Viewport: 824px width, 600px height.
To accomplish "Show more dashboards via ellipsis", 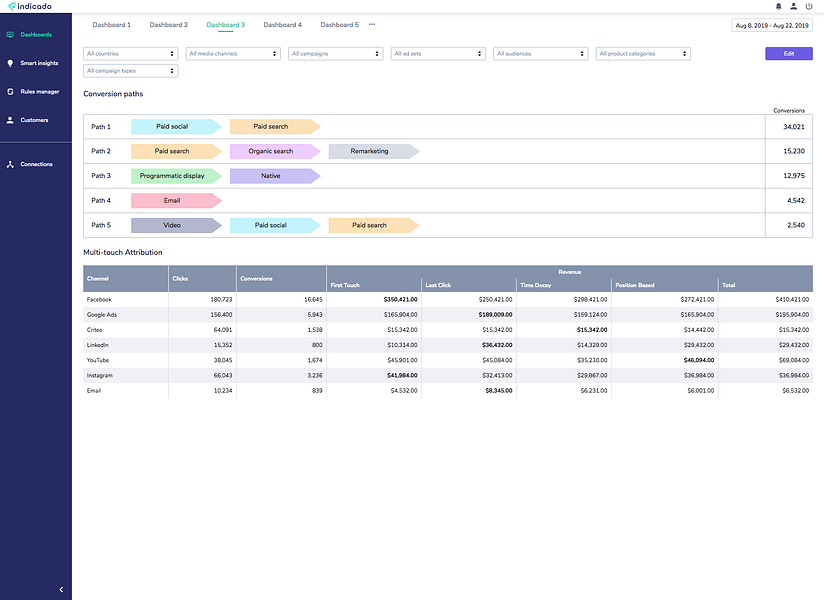I will click(x=372, y=24).
